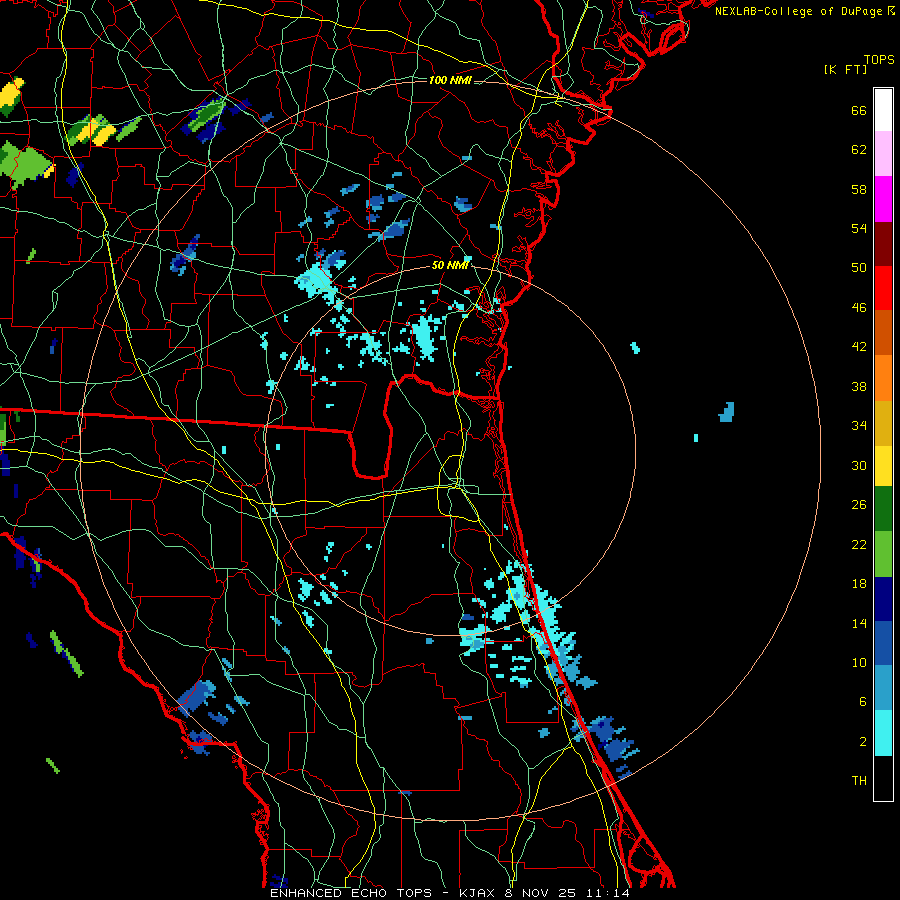Click the 11:14 timestamp
This screenshot has height=900, width=900.
coord(608,893)
